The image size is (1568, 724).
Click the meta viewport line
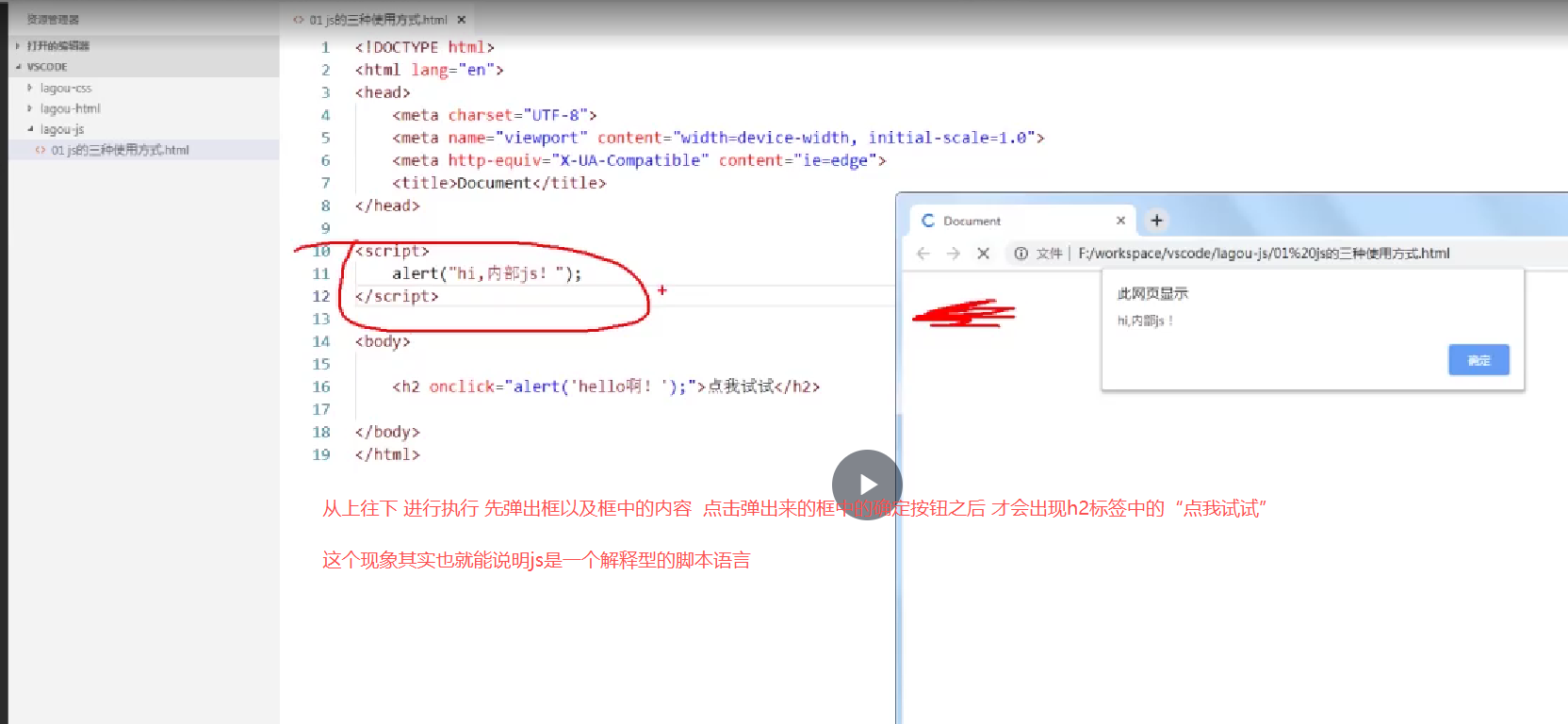(x=718, y=138)
